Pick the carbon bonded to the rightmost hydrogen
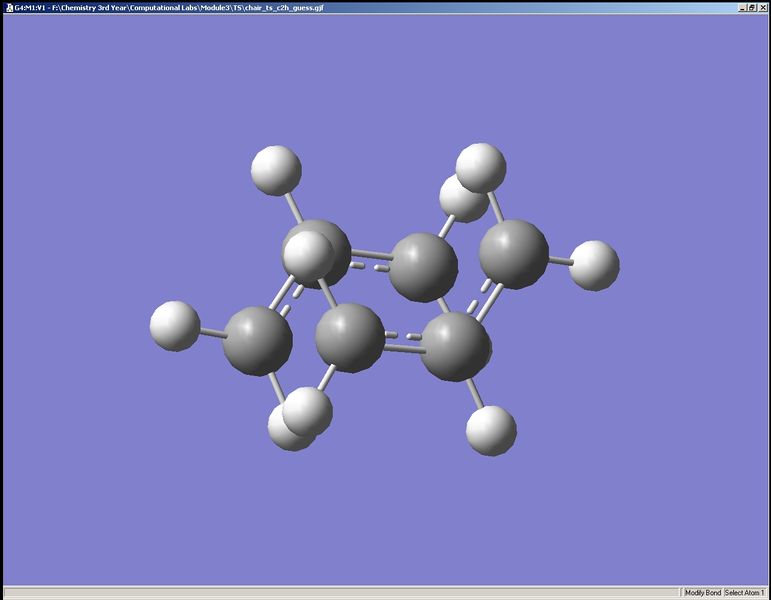The width and height of the screenshot is (771, 600). pyautogui.click(x=514, y=254)
